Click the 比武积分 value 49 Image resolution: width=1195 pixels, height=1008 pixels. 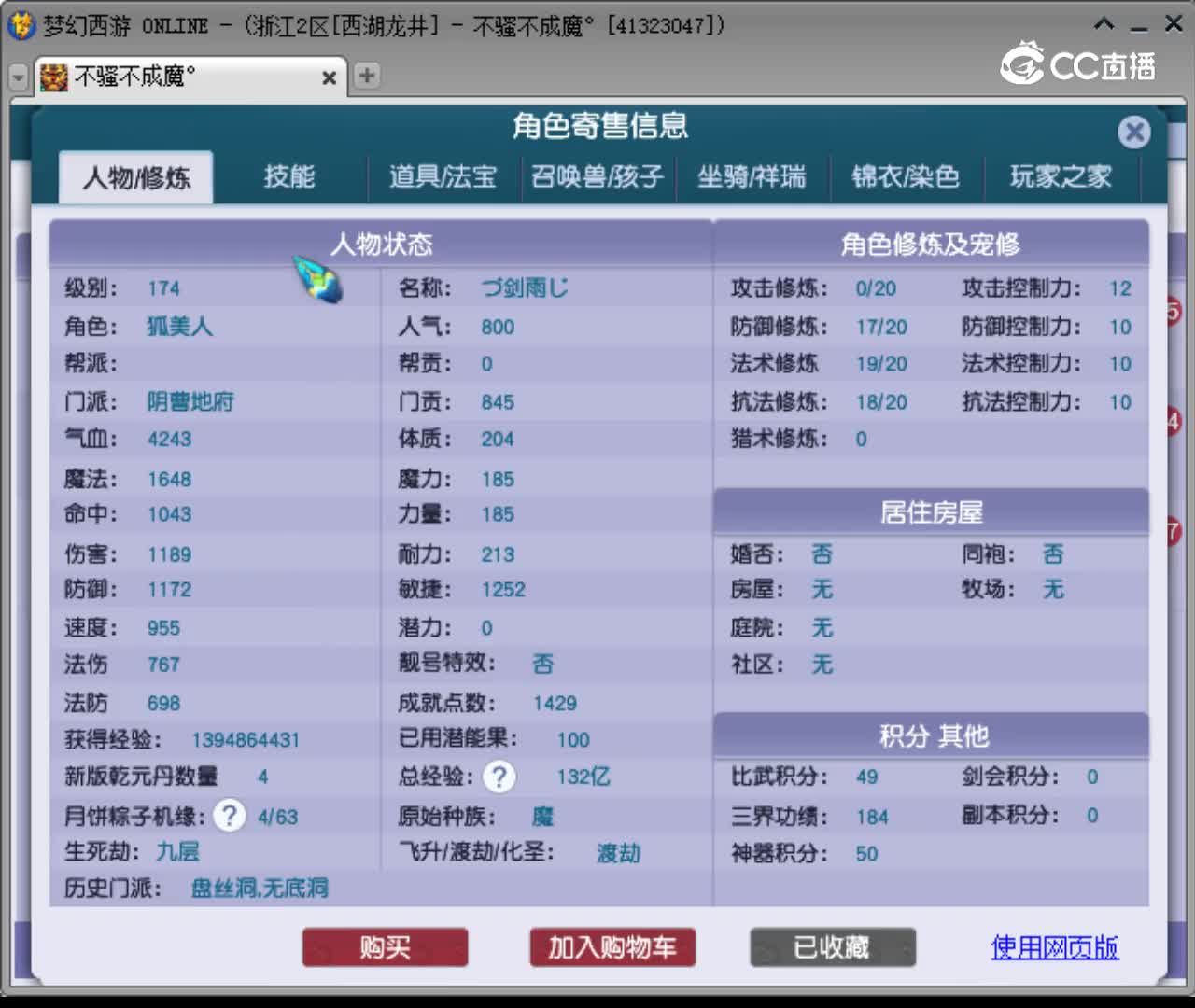(866, 777)
